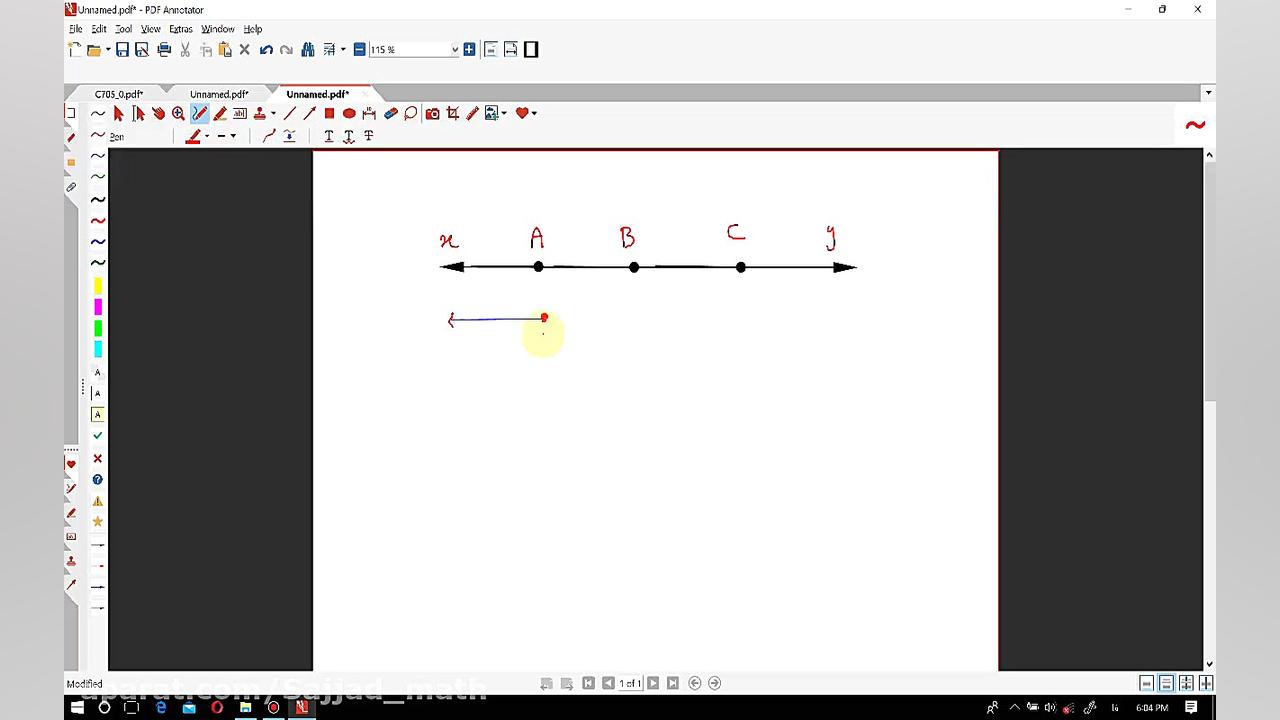Pick the Rectangle shape tool
The height and width of the screenshot is (720, 1280).
pyautogui.click(x=329, y=113)
